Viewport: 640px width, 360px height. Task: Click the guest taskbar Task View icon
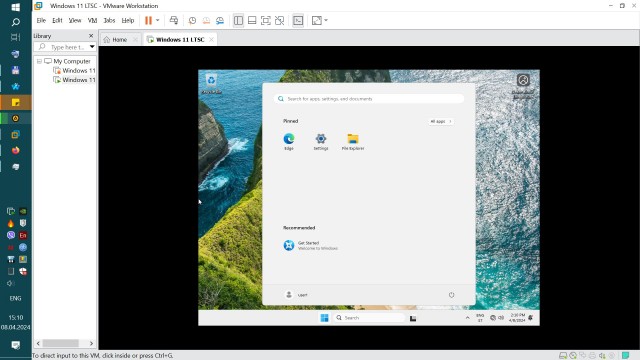pos(413,318)
